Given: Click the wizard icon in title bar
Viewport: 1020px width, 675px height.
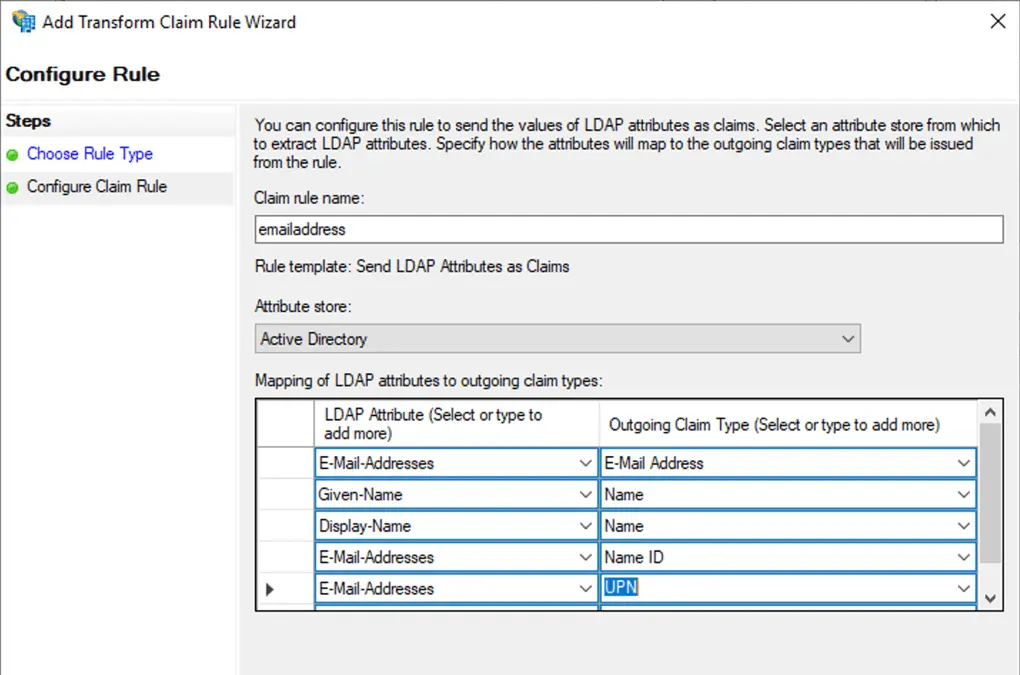Looking at the screenshot, I should [x=22, y=21].
